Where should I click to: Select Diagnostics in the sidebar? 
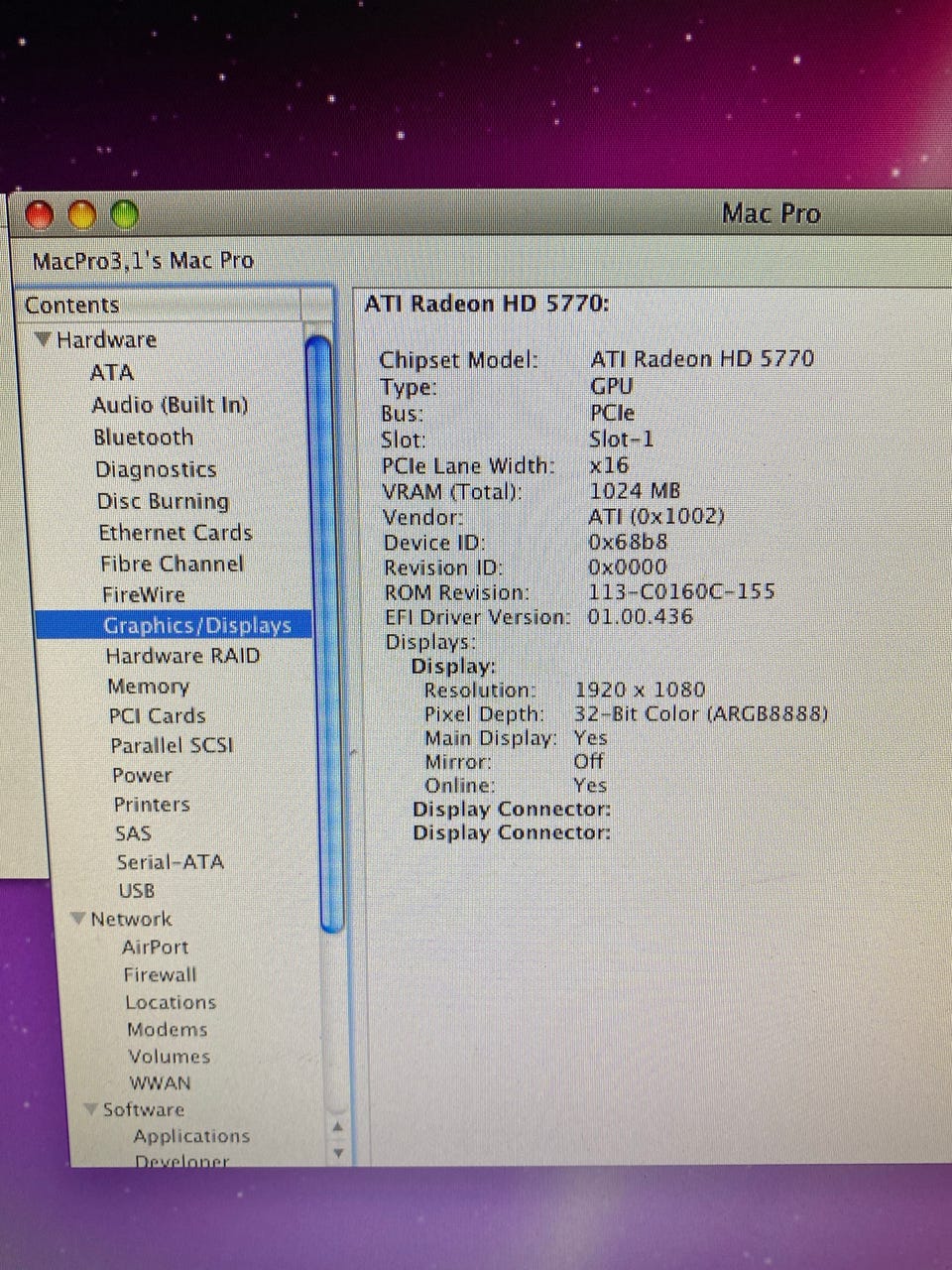(156, 469)
